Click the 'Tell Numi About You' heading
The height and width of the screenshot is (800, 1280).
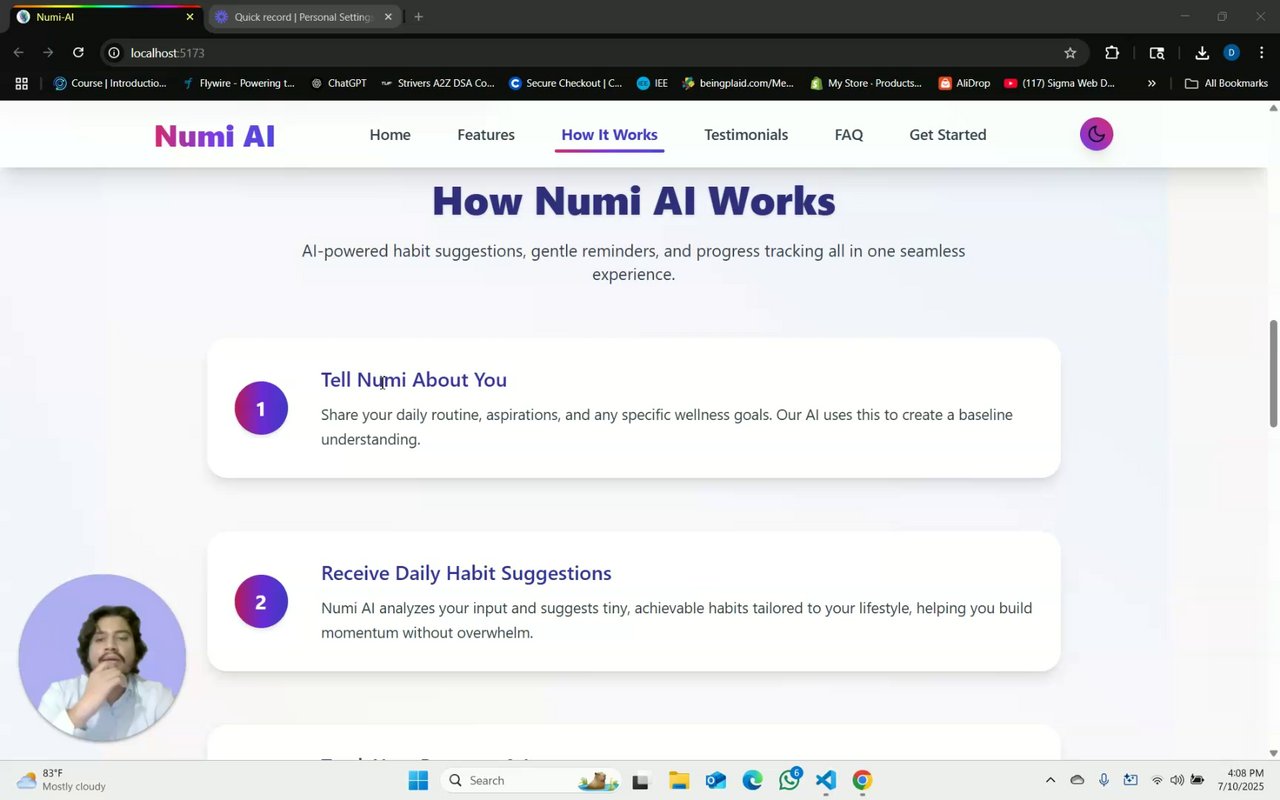414,380
